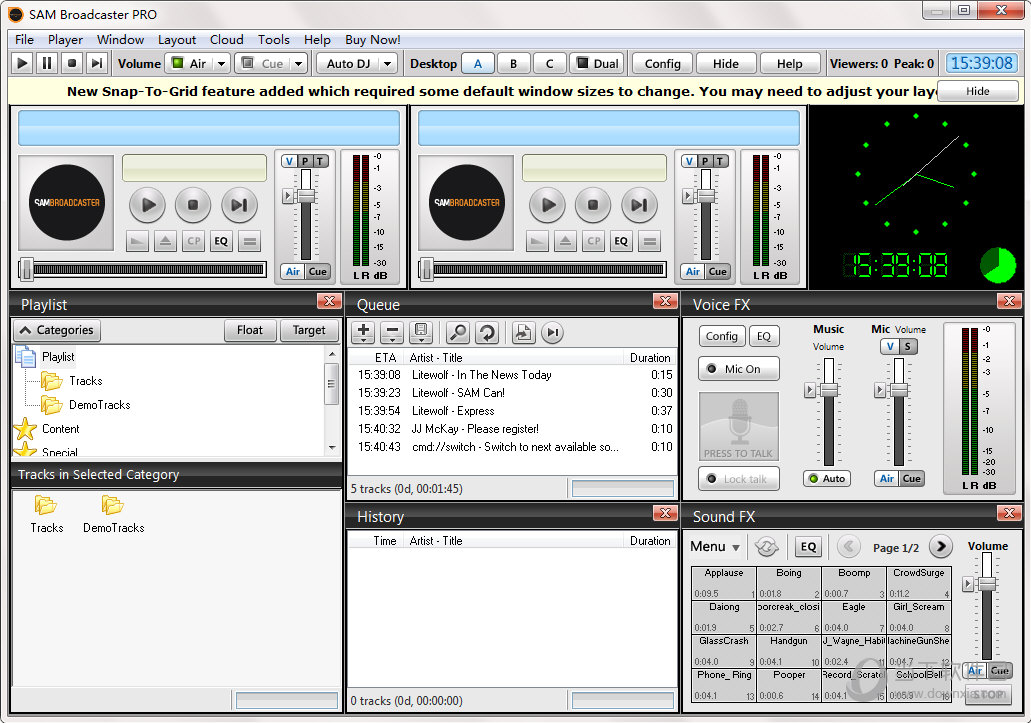Click the Export document icon in Queue
This screenshot has width=1031, height=723.
pyautogui.click(x=523, y=333)
